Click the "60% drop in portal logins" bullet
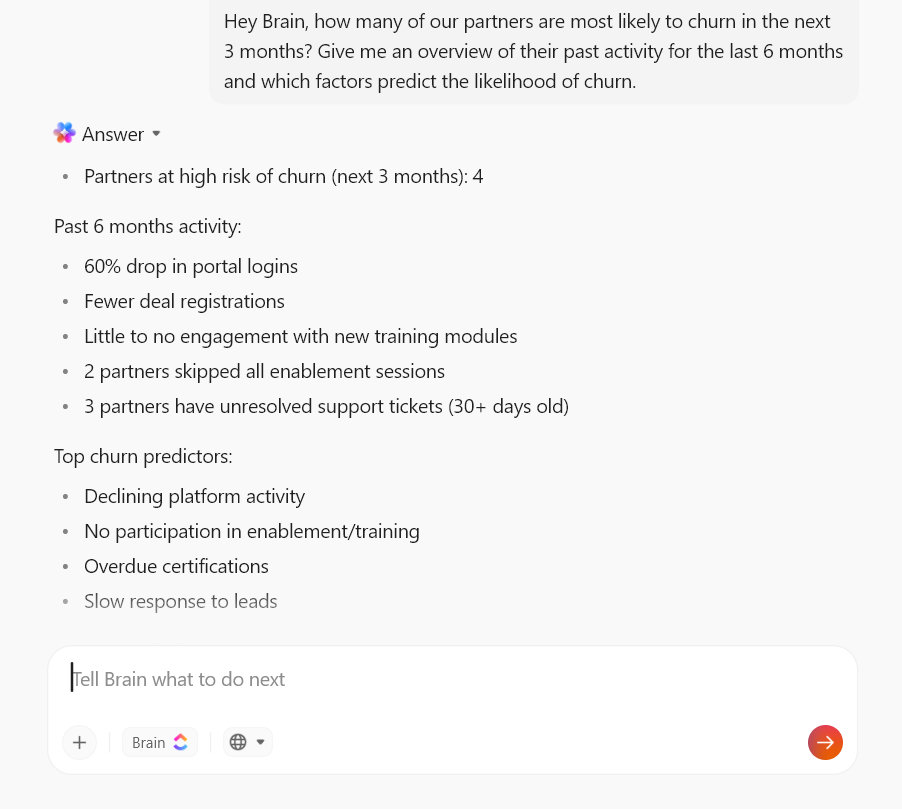This screenshot has height=809, width=902. (x=191, y=266)
